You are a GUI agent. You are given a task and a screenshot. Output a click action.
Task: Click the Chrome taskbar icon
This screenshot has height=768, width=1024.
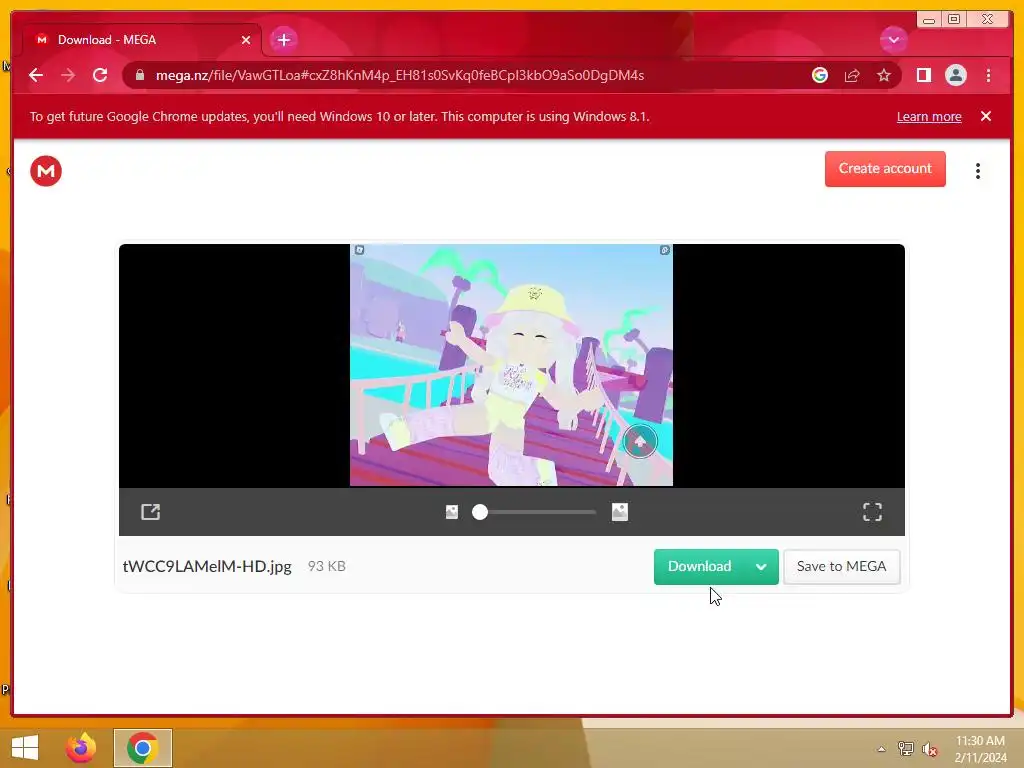click(142, 748)
